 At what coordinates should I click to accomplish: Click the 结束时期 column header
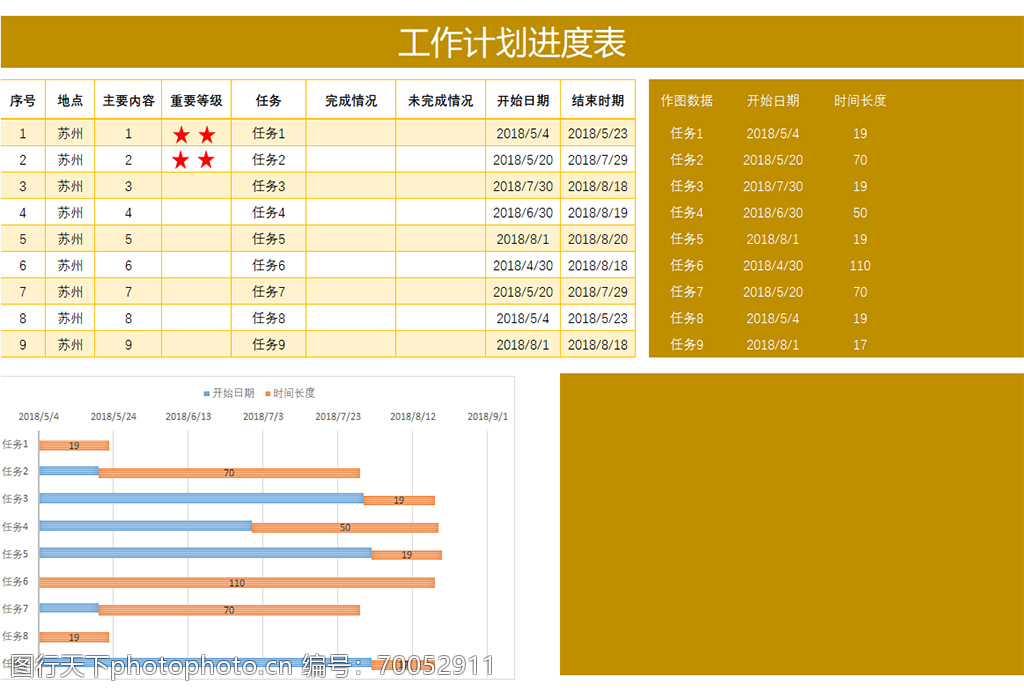coord(598,101)
